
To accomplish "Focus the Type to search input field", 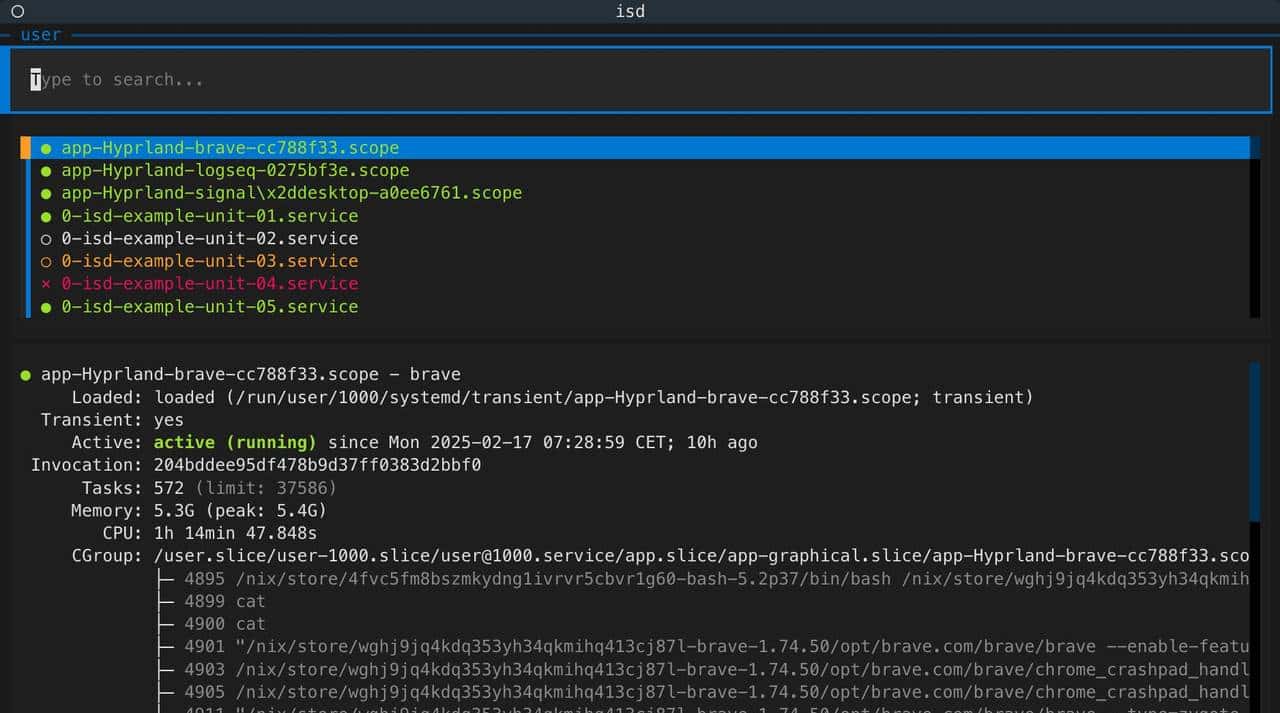I will [640, 80].
